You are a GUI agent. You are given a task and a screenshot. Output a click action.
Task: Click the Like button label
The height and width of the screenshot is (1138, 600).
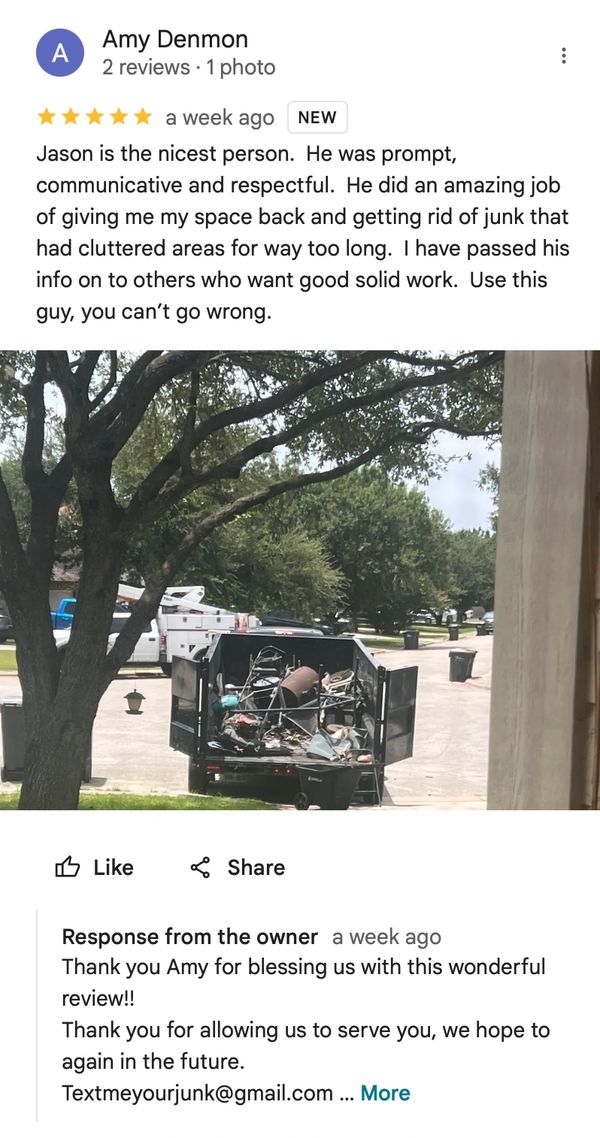113,867
